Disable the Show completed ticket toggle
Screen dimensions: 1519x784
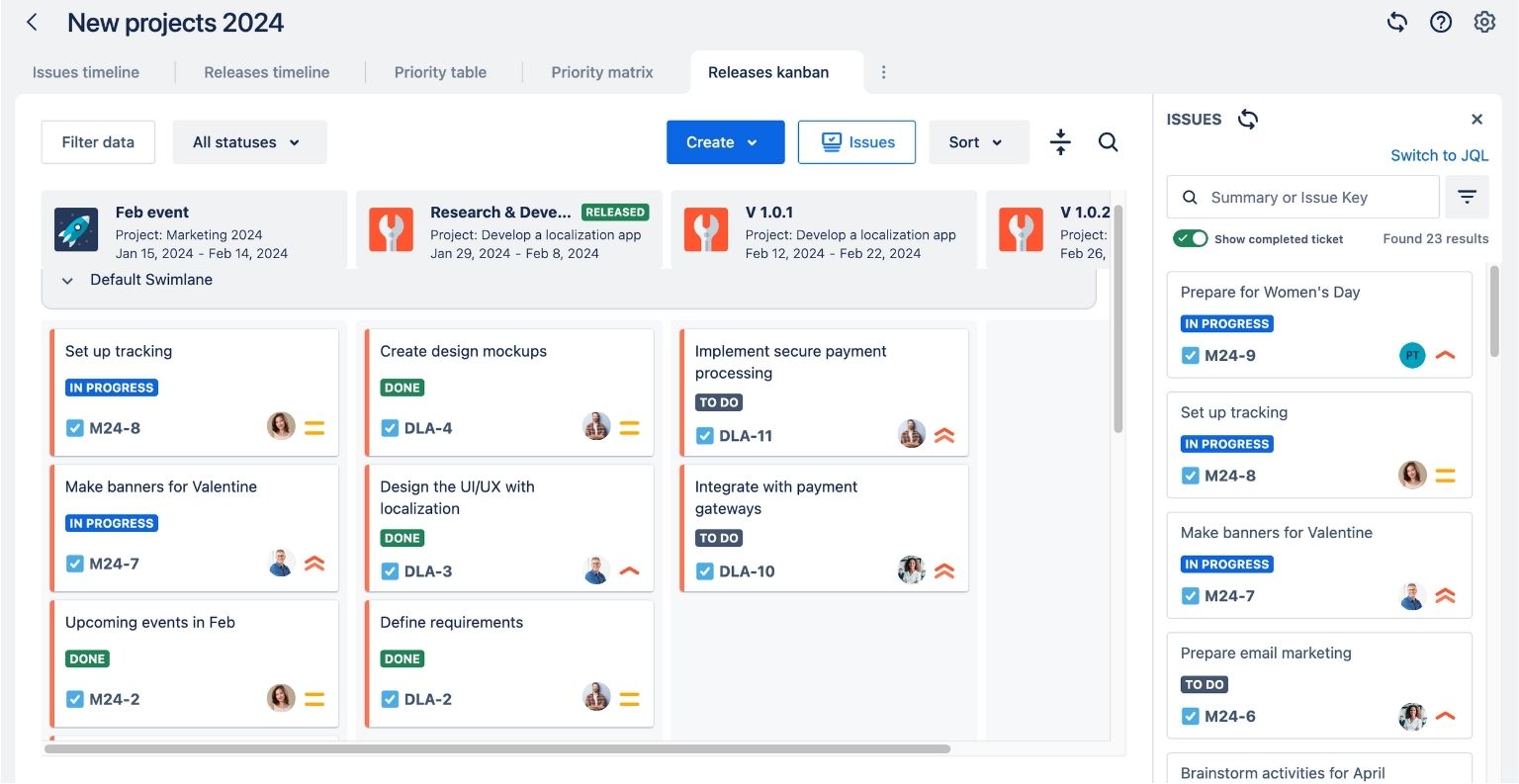(1191, 238)
